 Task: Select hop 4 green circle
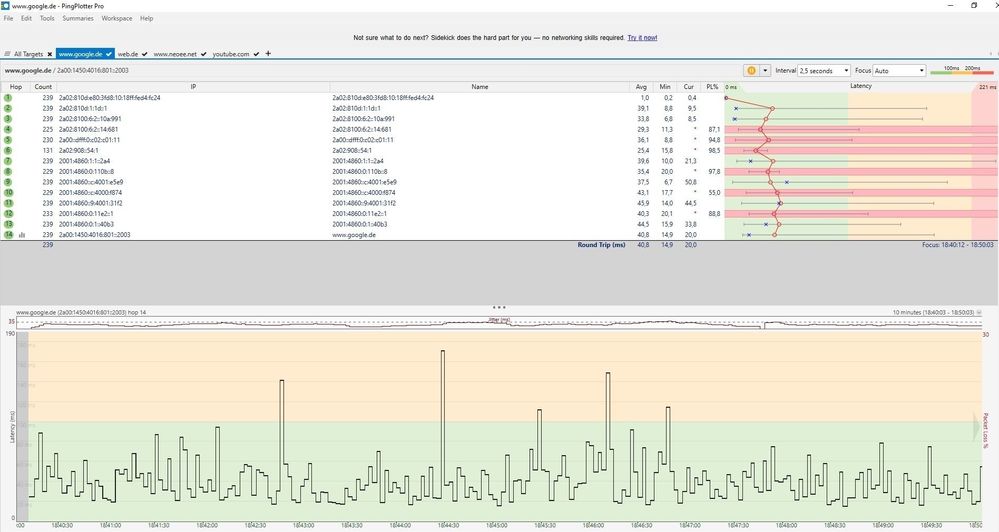point(8,129)
